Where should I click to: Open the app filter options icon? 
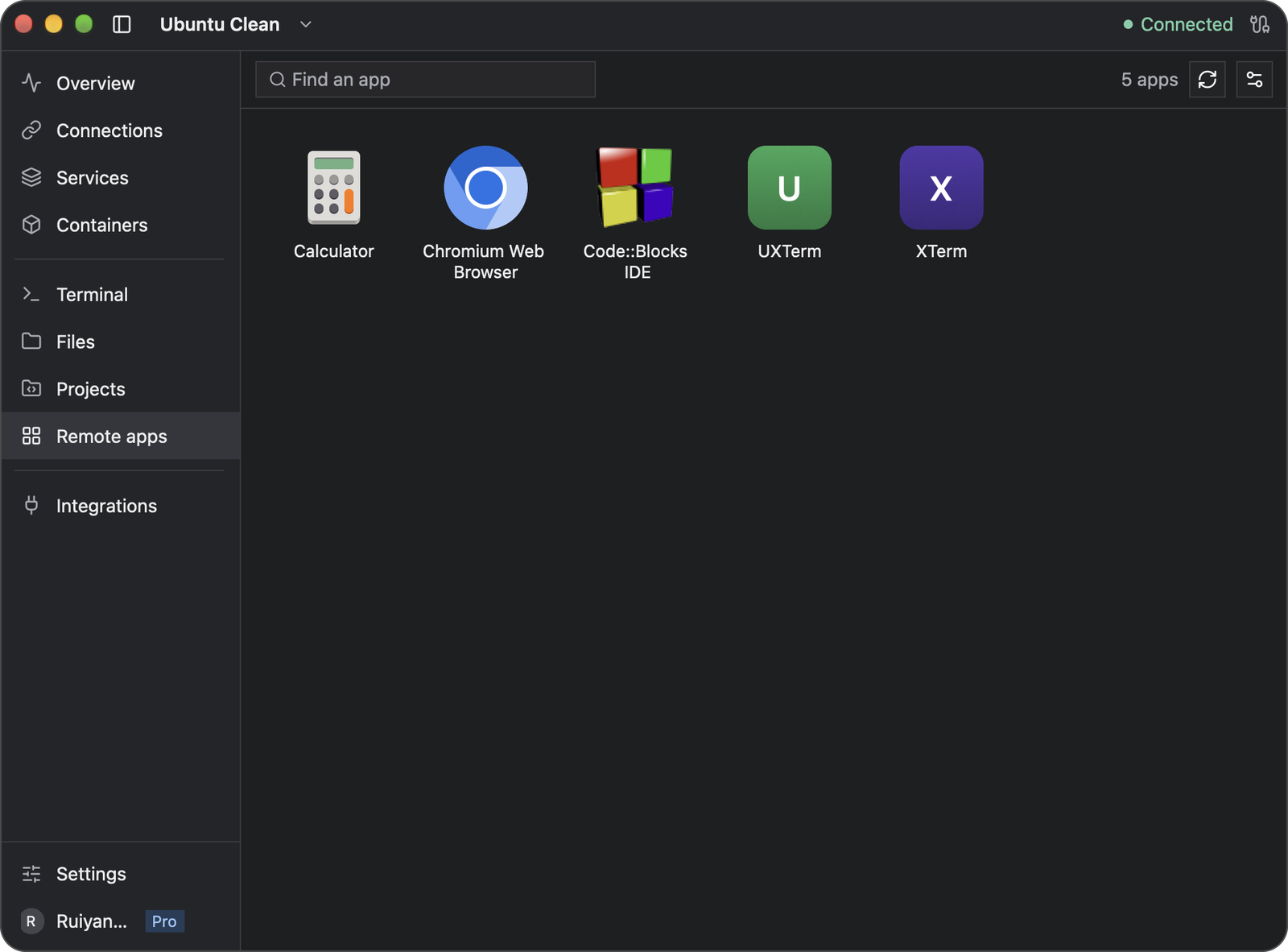[1254, 80]
